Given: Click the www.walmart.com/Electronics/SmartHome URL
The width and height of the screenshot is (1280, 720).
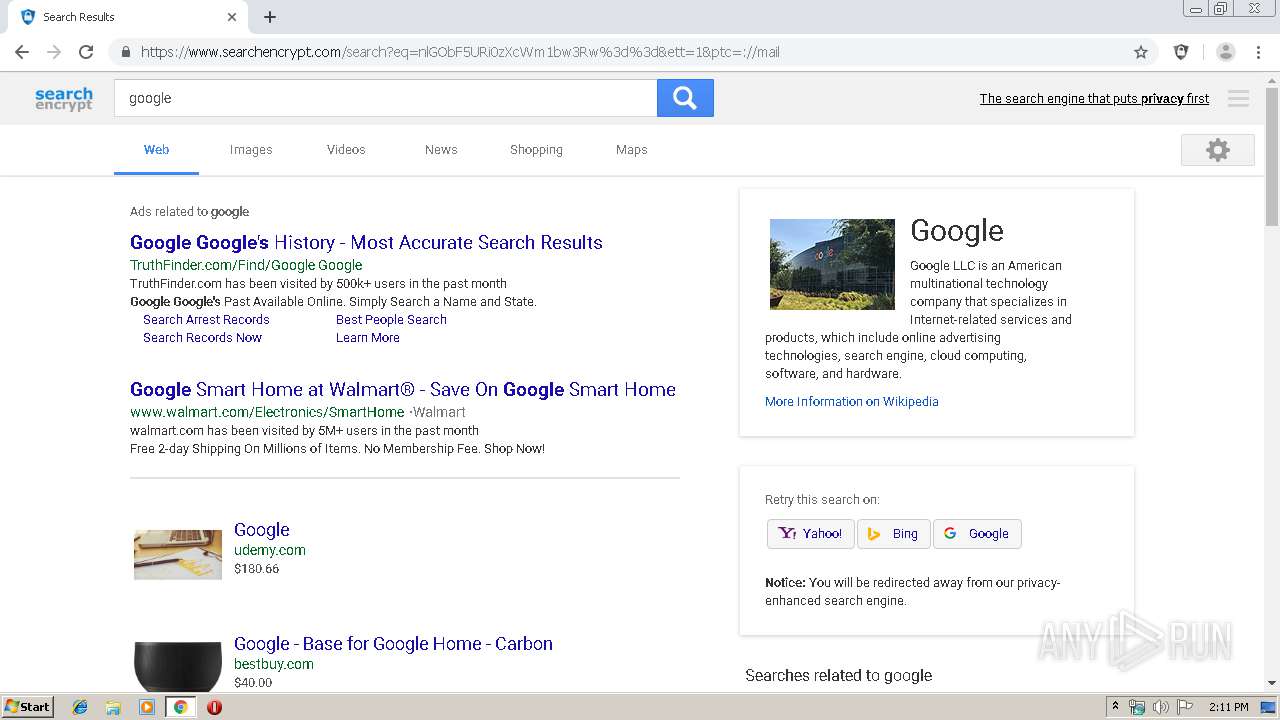Looking at the screenshot, I should tap(267, 412).
